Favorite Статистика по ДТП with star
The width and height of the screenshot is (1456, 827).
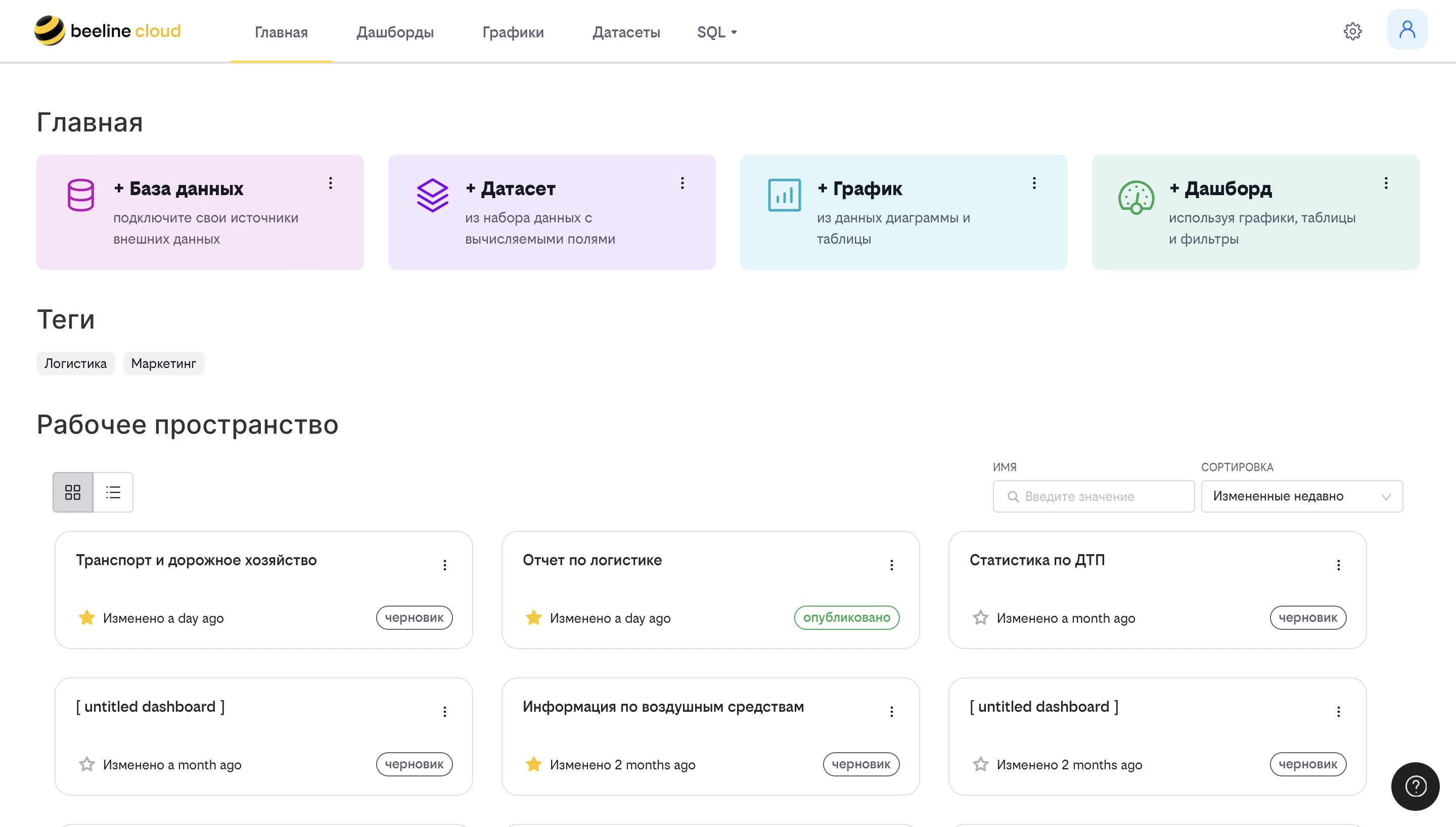coord(981,617)
